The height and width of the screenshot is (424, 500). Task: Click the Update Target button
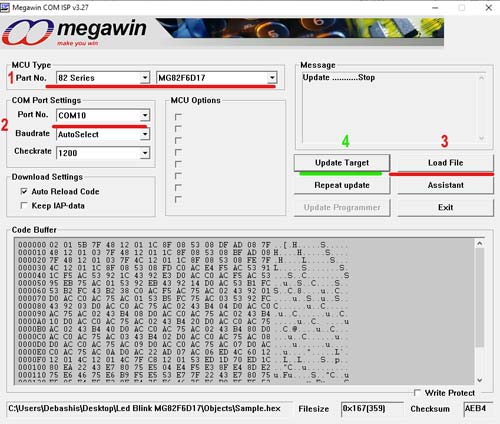tap(342, 163)
